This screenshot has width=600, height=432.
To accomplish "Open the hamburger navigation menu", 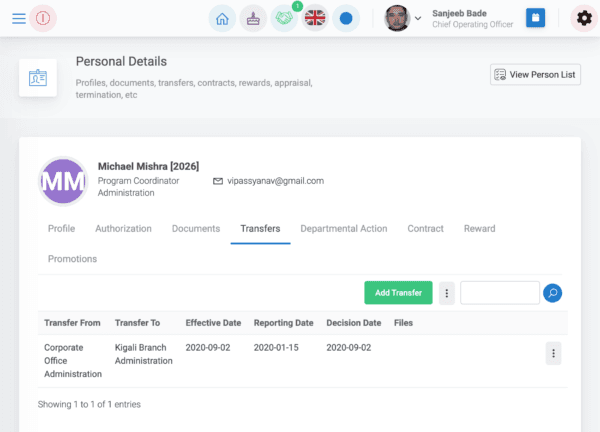I will tap(19, 18).
